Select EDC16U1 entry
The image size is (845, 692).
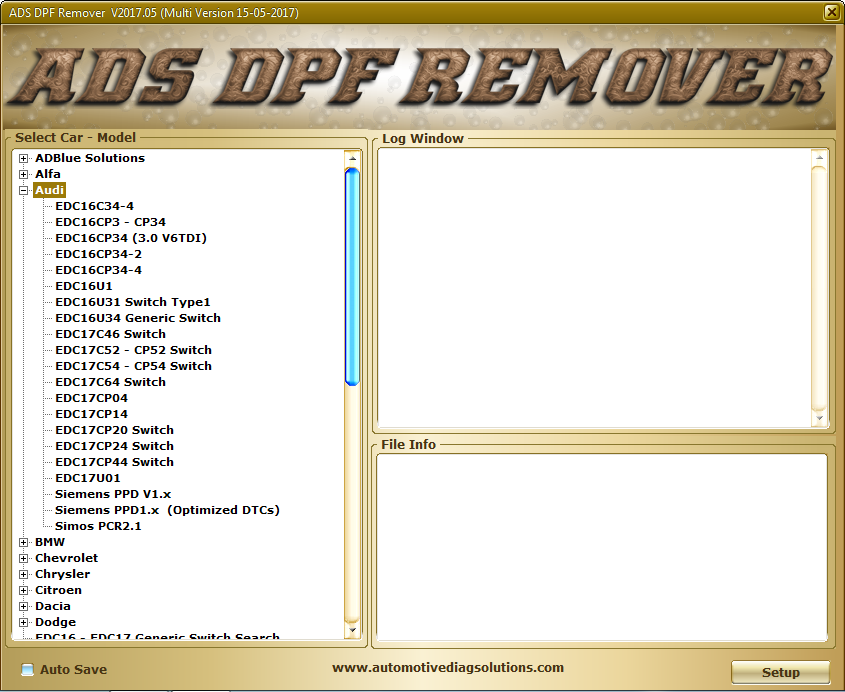click(x=84, y=286)
